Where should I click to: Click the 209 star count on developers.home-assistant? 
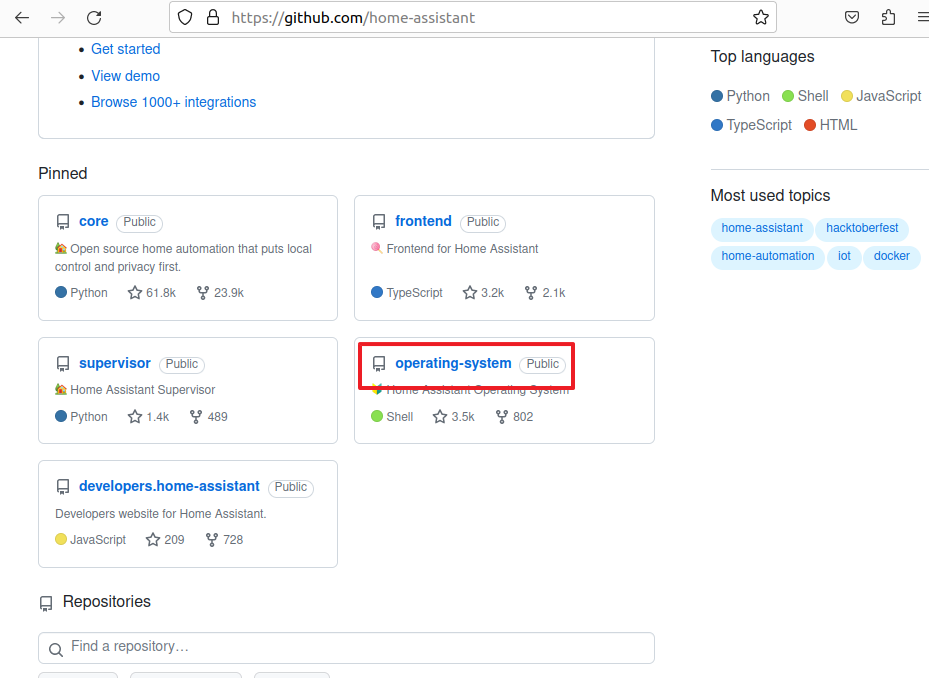(x=174, y=539)
